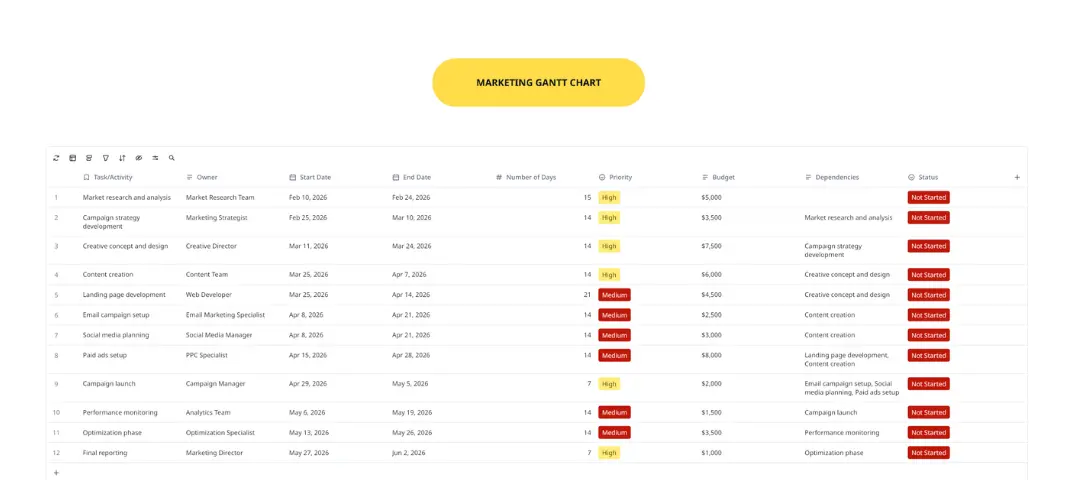Click the Not Started status for Final reporting
Screen dimensions: 1080x480
pos(928,453)
